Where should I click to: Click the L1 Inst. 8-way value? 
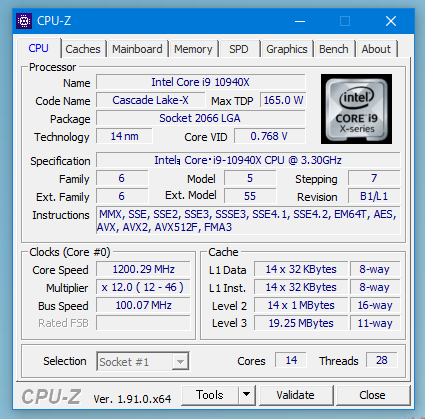point(375,287)
